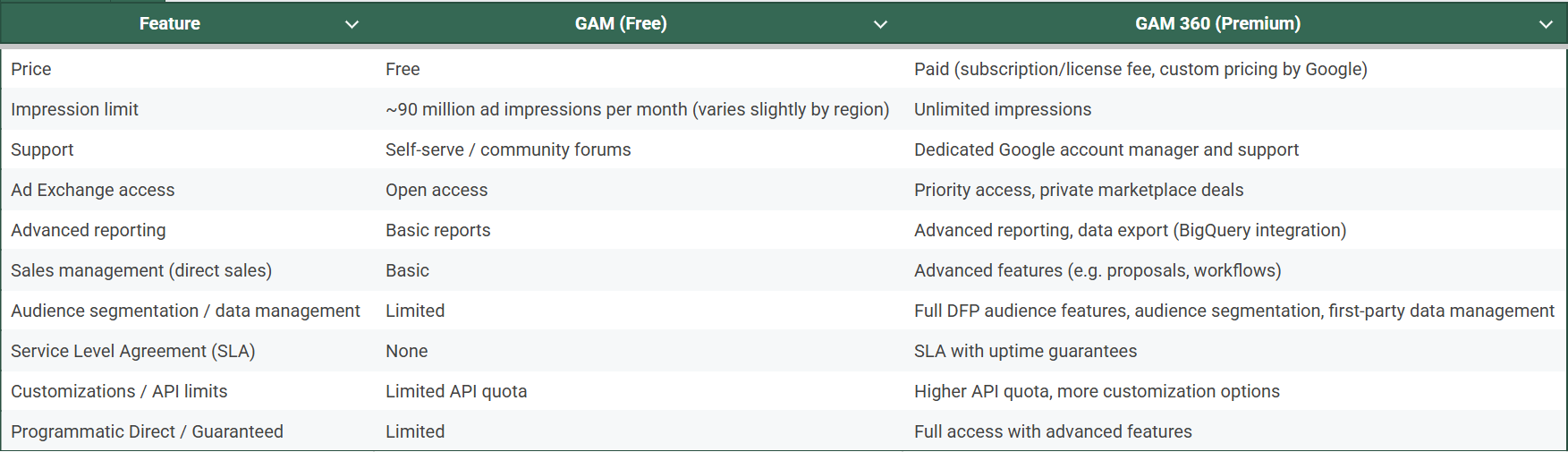Viewport: 1568px width, 452px height.
Task: Open the Feature column dropdown arrow
Action: pos(352,24)
